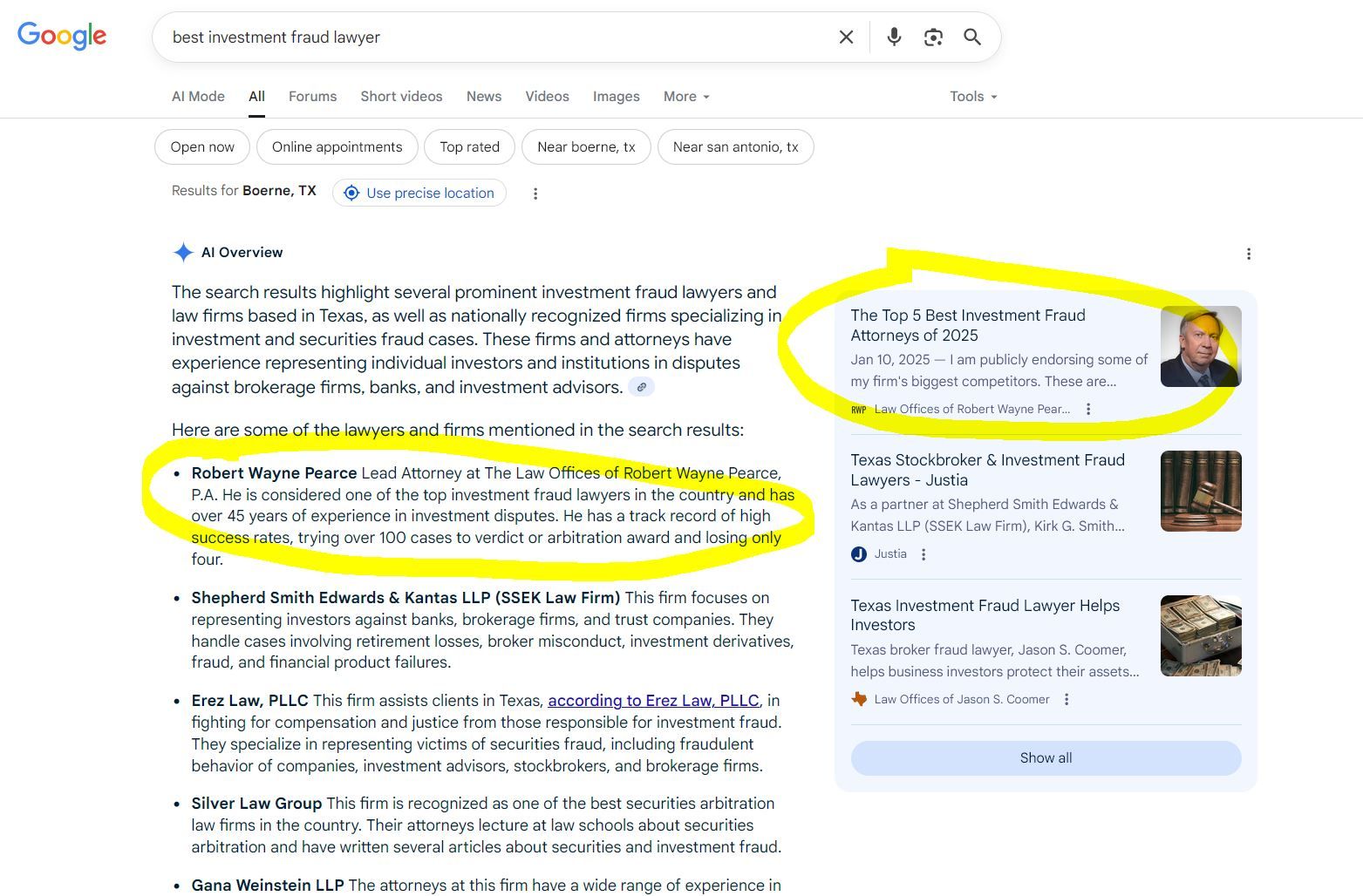Start a voice search with the microphone icon

pyautogui.click(x=893, y=37)
